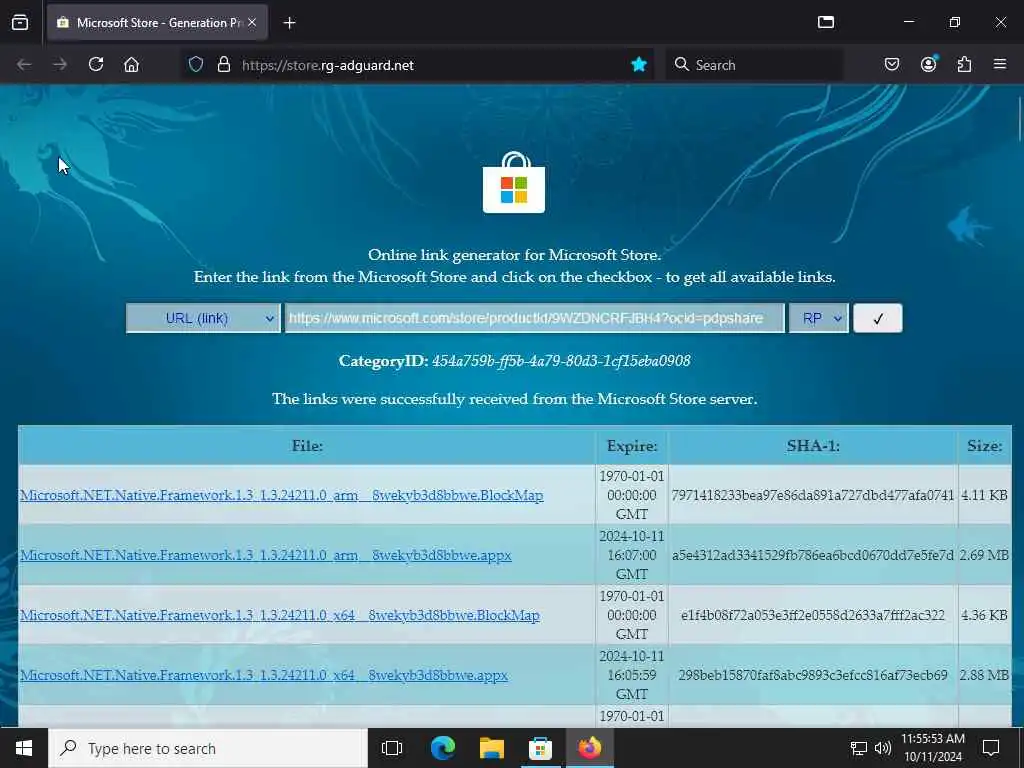The height and width of the screenshot is (768, 1024).
Task: Download the x64 .appx file link
Action: pyautogui.click(x=264, y=675)
